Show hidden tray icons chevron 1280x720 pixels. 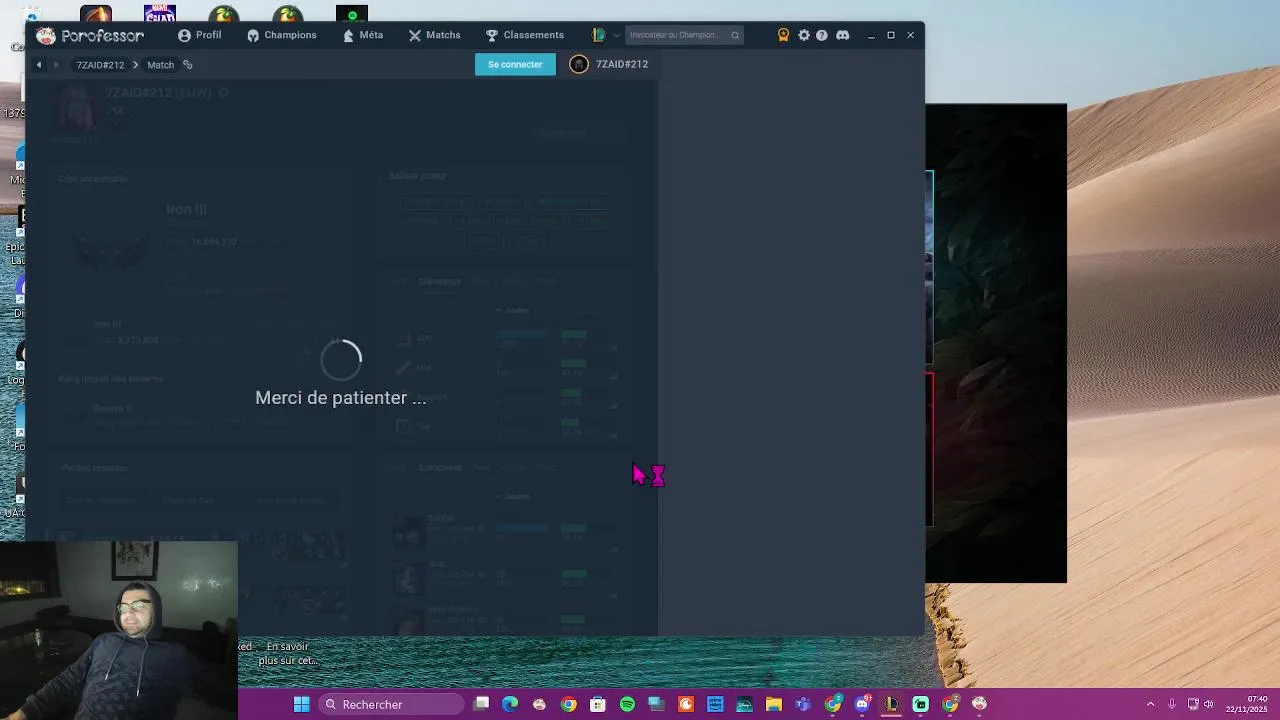pyautogui.click(x=1150, y=704)
